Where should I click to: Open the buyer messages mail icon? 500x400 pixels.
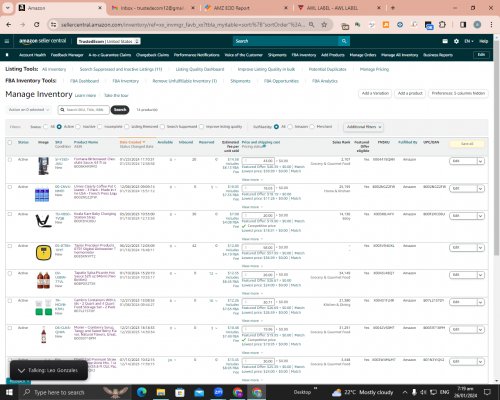coord(445,41)
